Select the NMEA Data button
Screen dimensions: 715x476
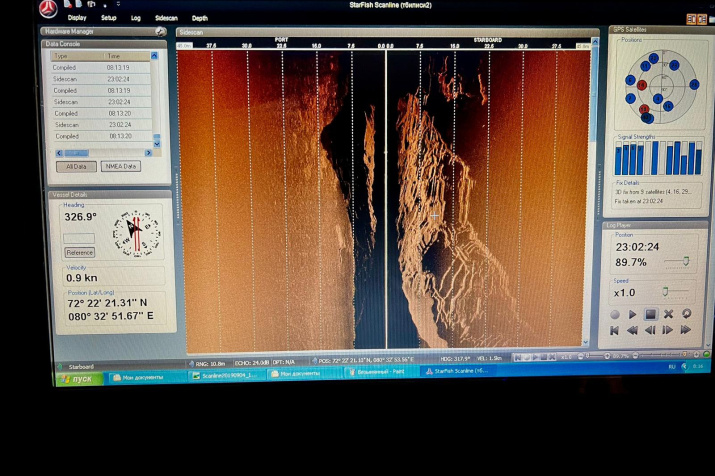(x=121, y=167)
